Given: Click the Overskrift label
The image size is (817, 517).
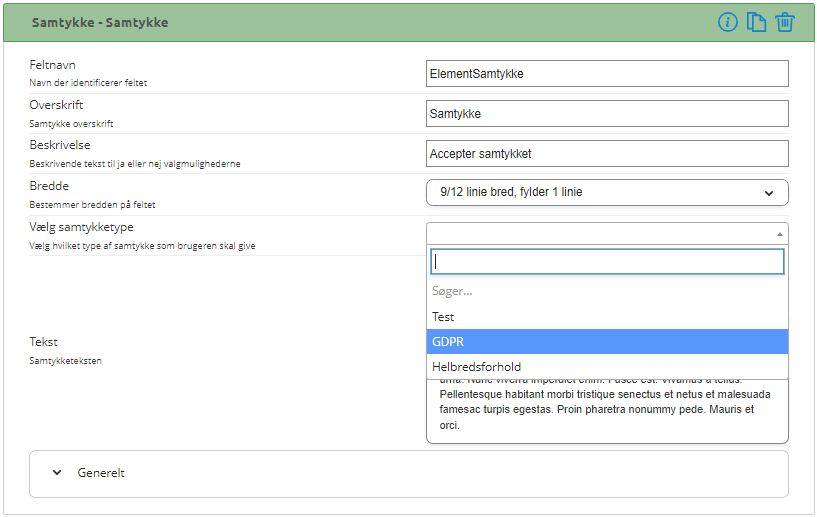Looking at the screenshot, I should click(56, 105).
